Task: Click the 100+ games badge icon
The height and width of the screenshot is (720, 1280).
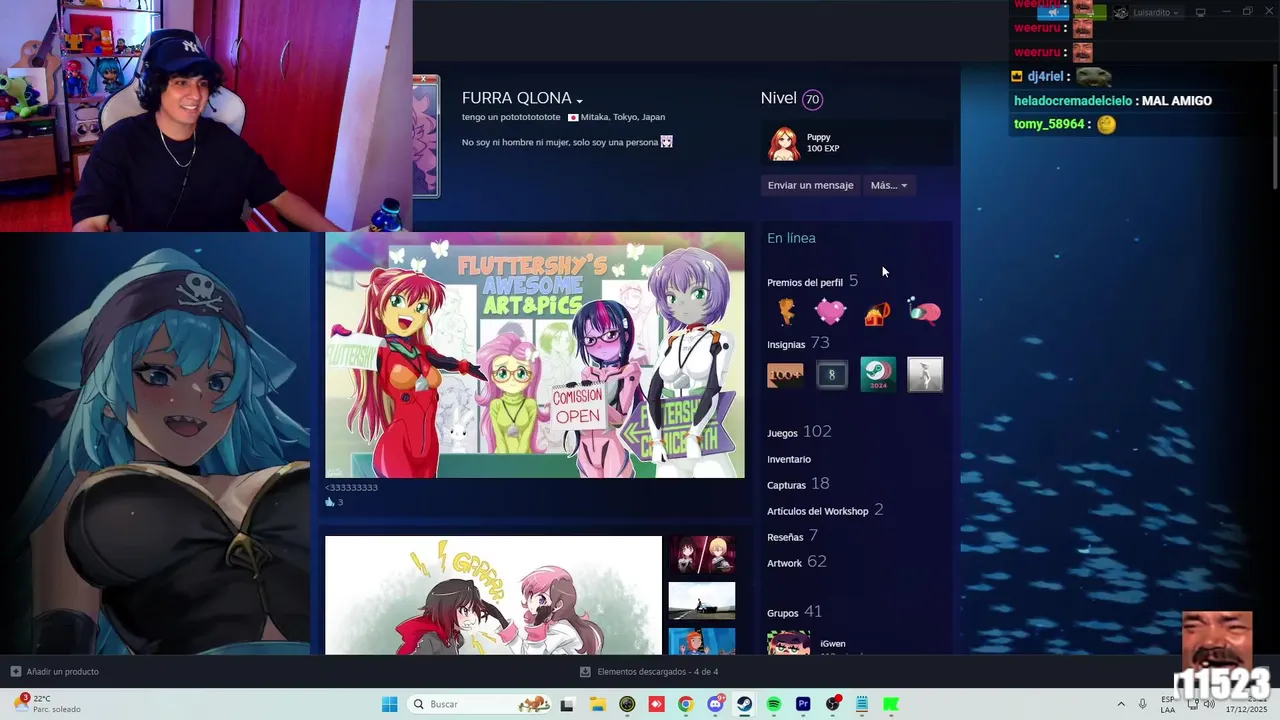Action: [785, 375]
